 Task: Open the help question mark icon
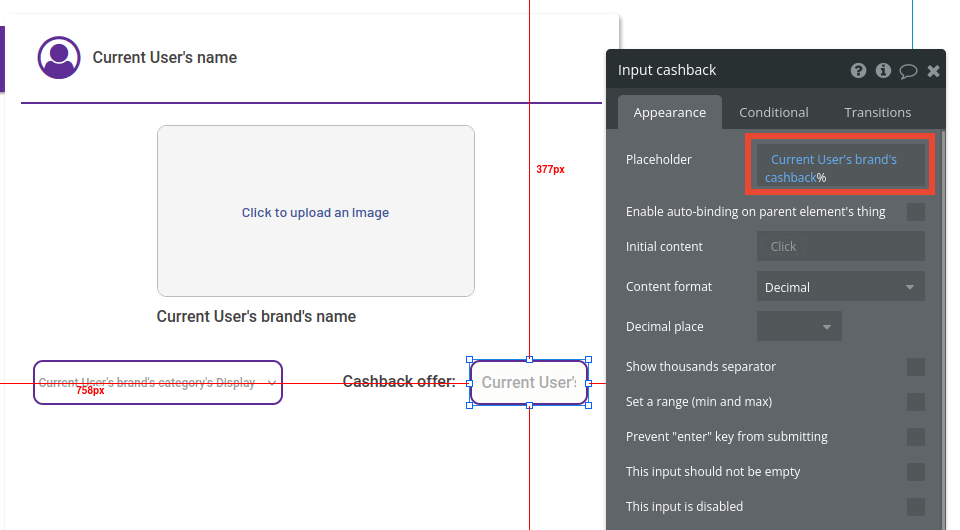[x=858, y=70]
